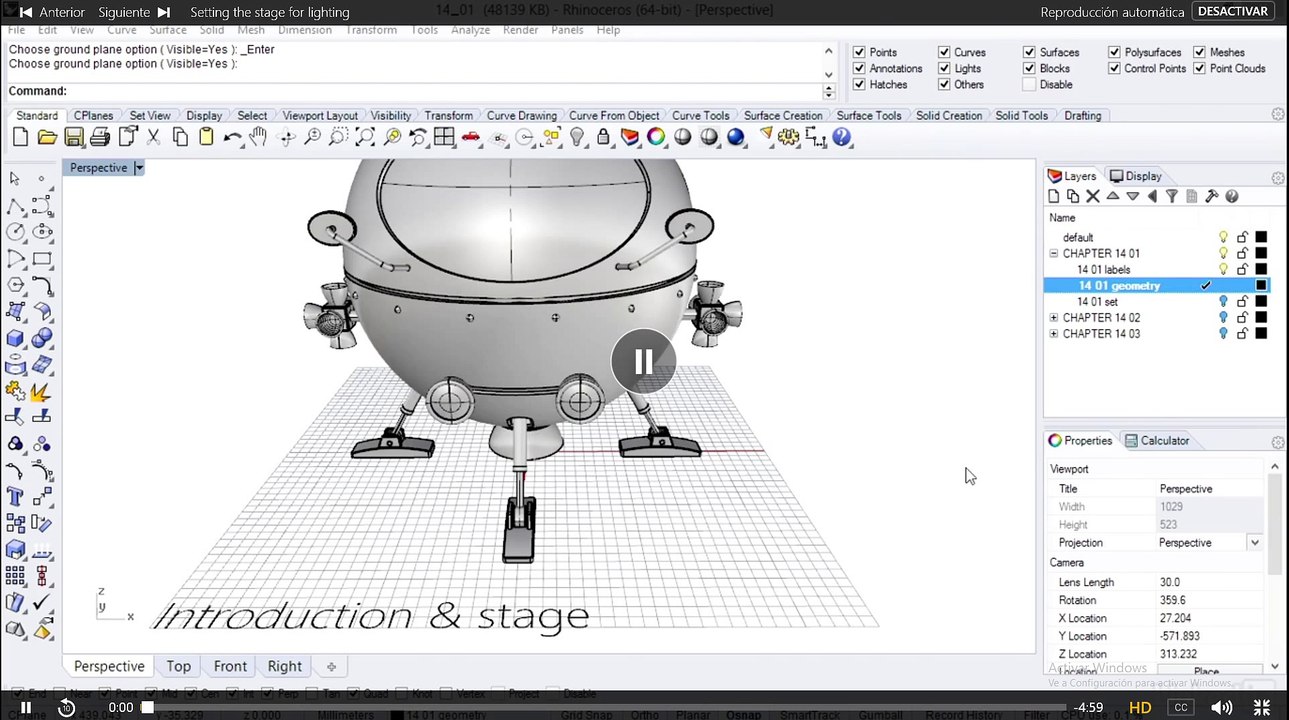The image size is (1289, 720).
Task: Select the arrow pointer tool in sidebar
Action: point(15,178)
